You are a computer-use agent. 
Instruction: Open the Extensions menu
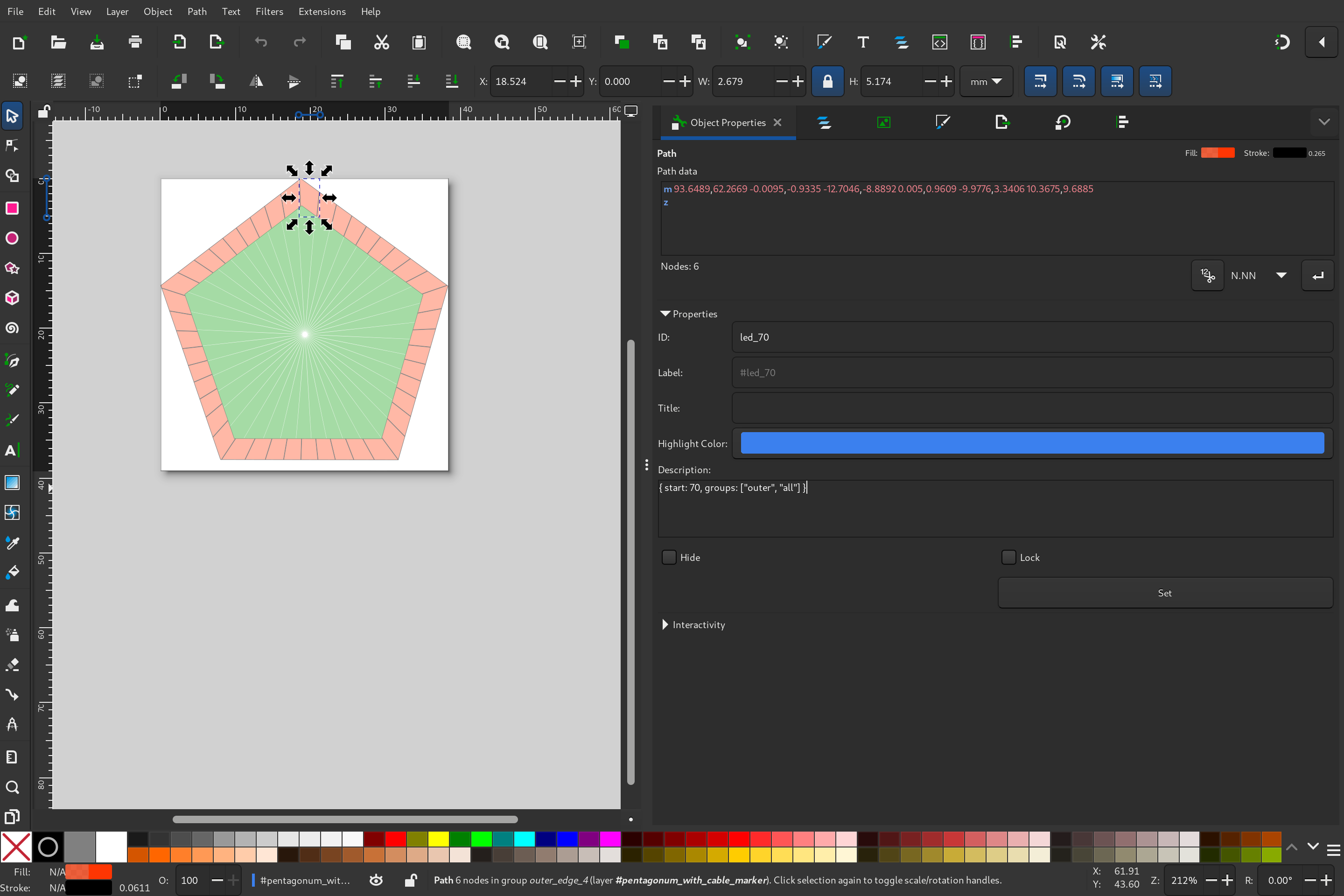322,11
